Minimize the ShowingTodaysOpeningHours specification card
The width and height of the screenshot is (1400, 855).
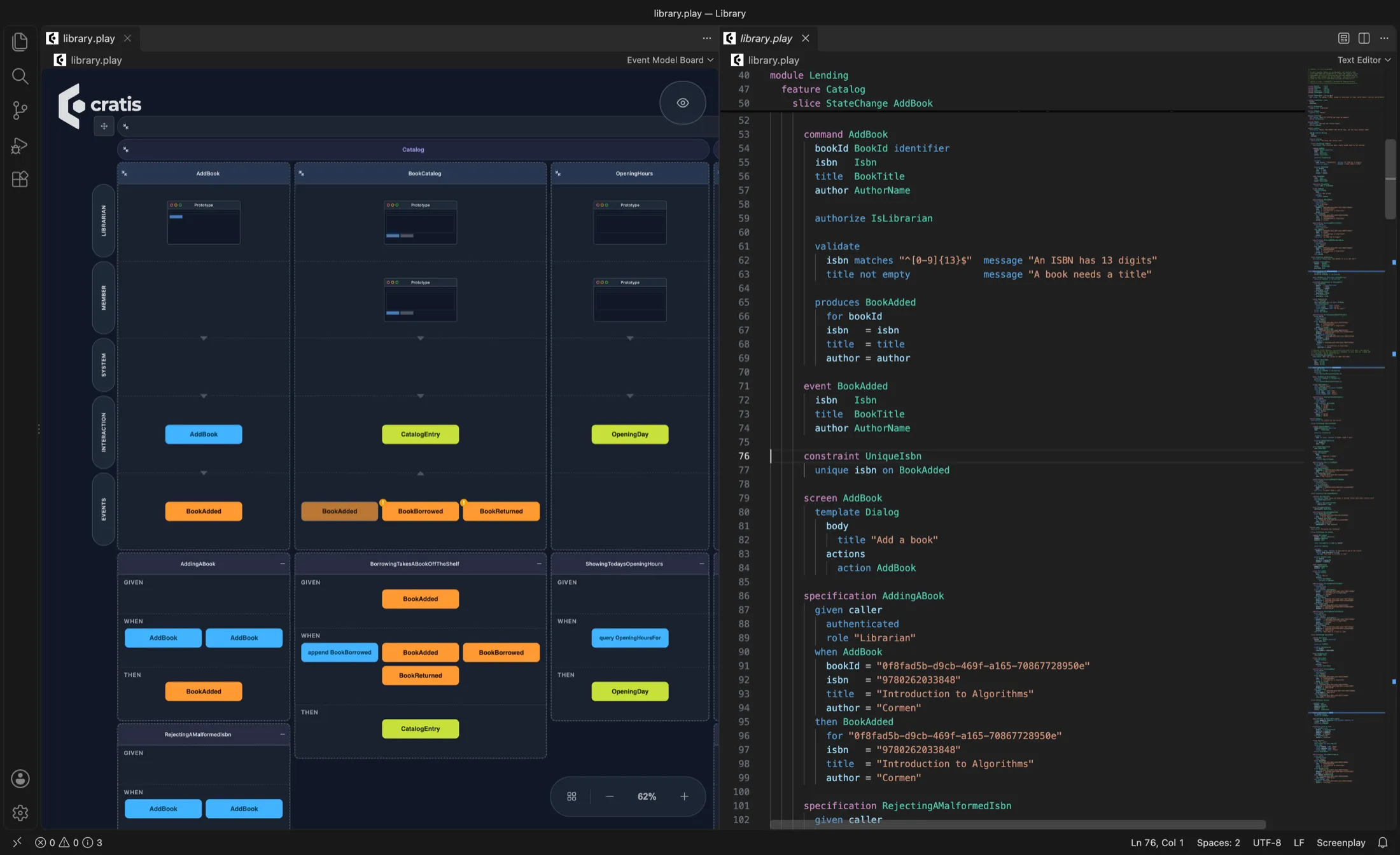[x=701, y=564]
